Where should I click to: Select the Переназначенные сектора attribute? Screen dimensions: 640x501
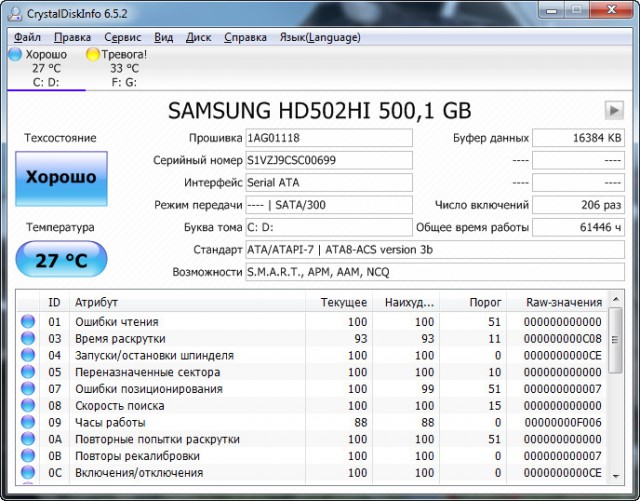[312, 372]
